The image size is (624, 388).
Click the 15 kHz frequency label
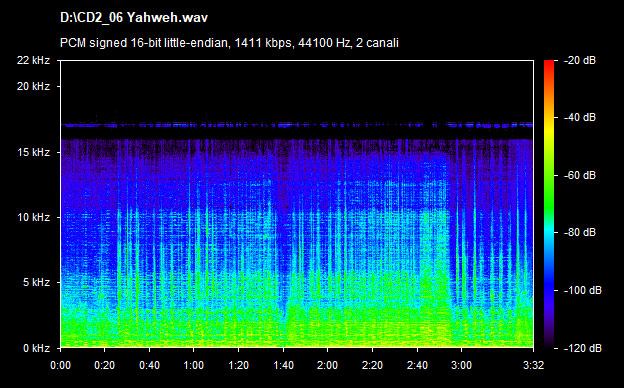[x=33, y=152]
